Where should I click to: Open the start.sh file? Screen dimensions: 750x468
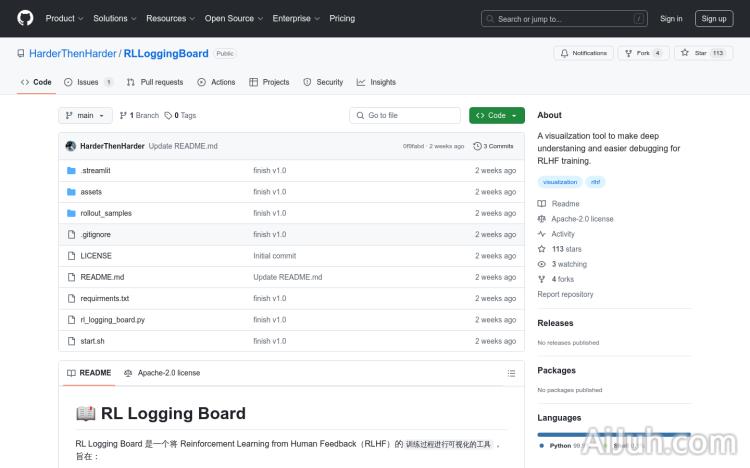(x=92, y=341)
